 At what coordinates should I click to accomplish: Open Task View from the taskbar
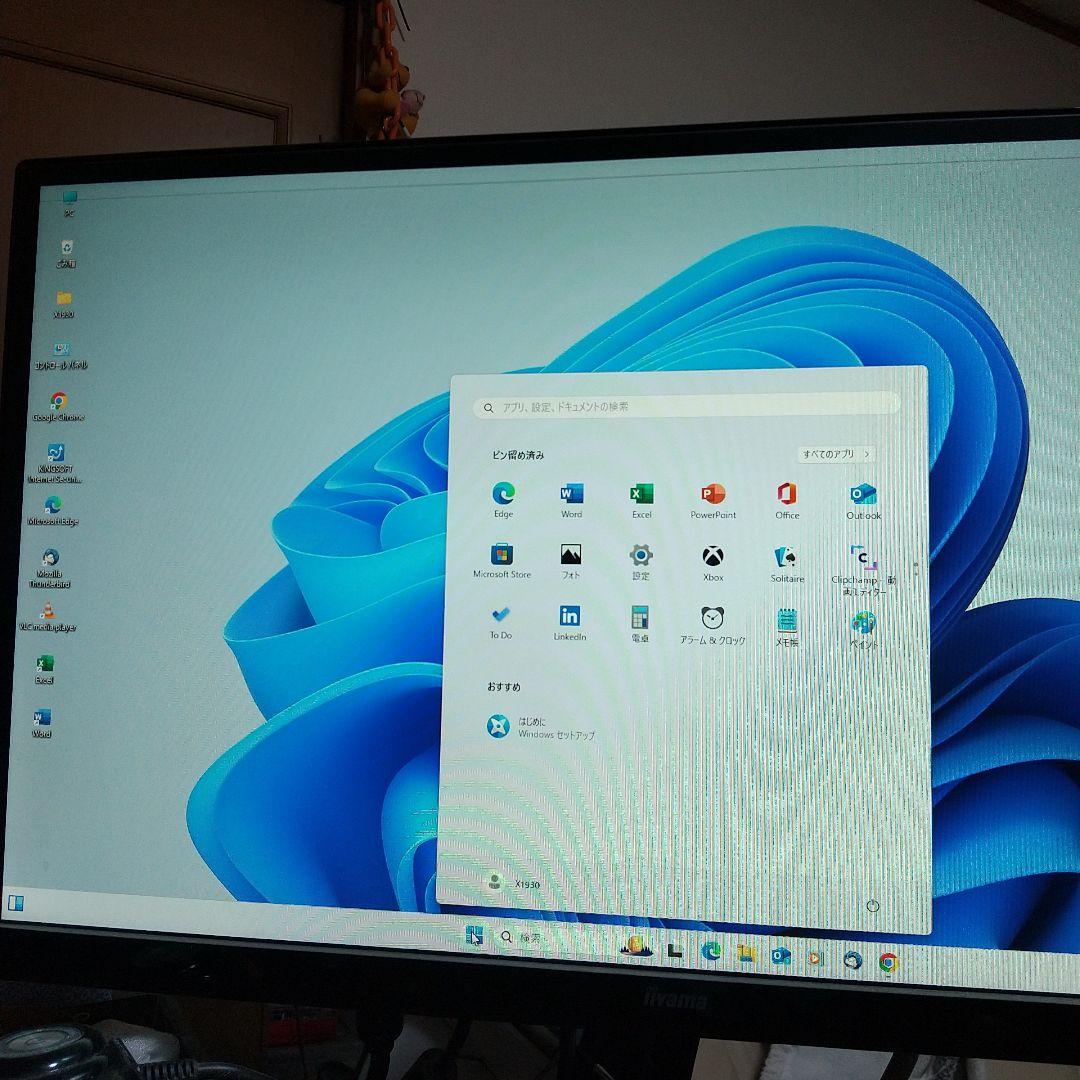(676, 951)
